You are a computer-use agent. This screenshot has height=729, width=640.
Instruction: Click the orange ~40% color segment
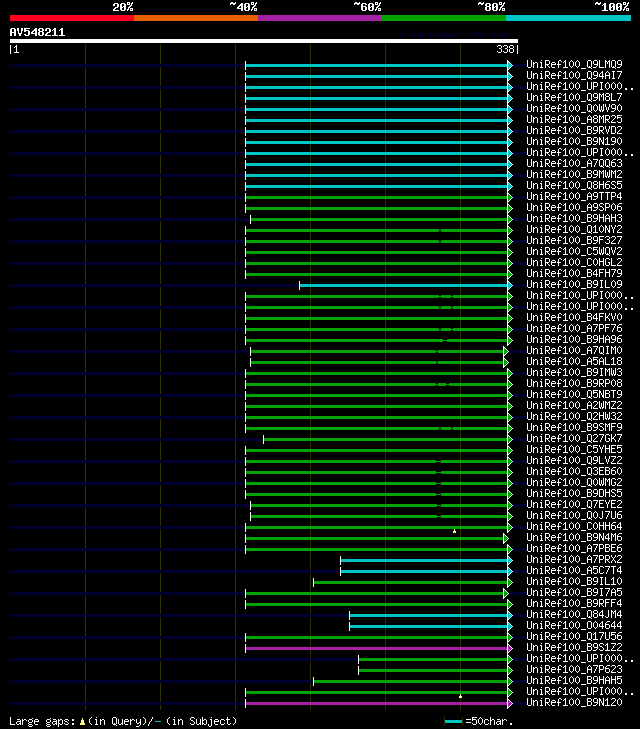click(196, 18)
